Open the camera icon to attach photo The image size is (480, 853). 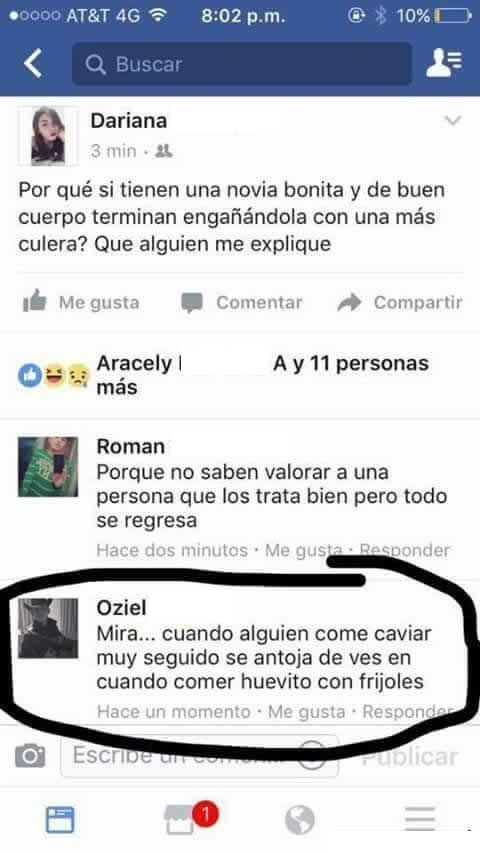pos(30,756)
